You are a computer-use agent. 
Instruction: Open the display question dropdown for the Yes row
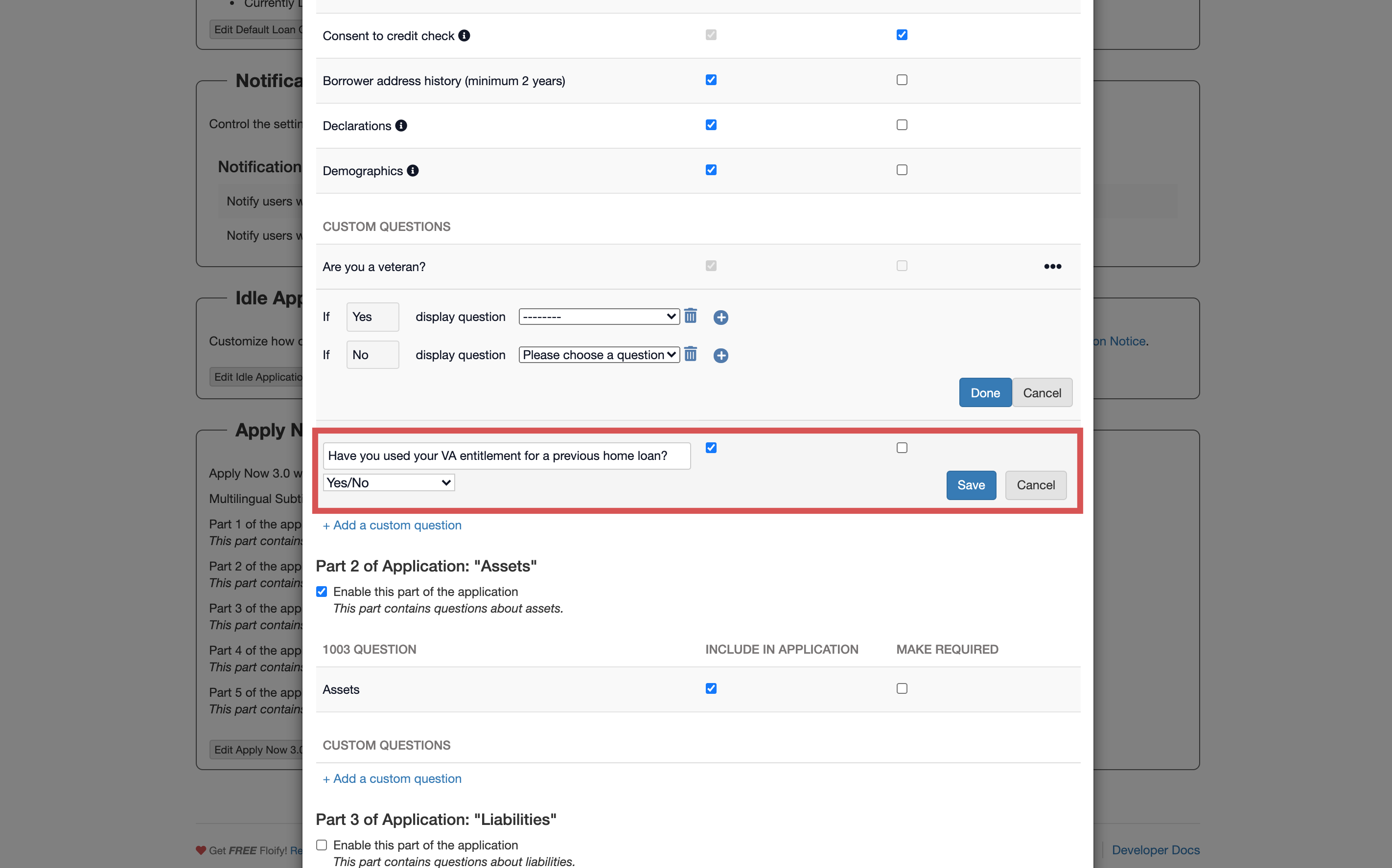(599, 317)
